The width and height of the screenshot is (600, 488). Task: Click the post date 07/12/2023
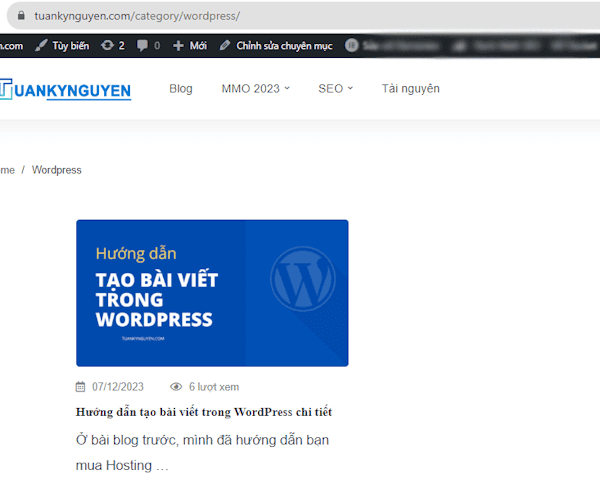pos(118,387)
